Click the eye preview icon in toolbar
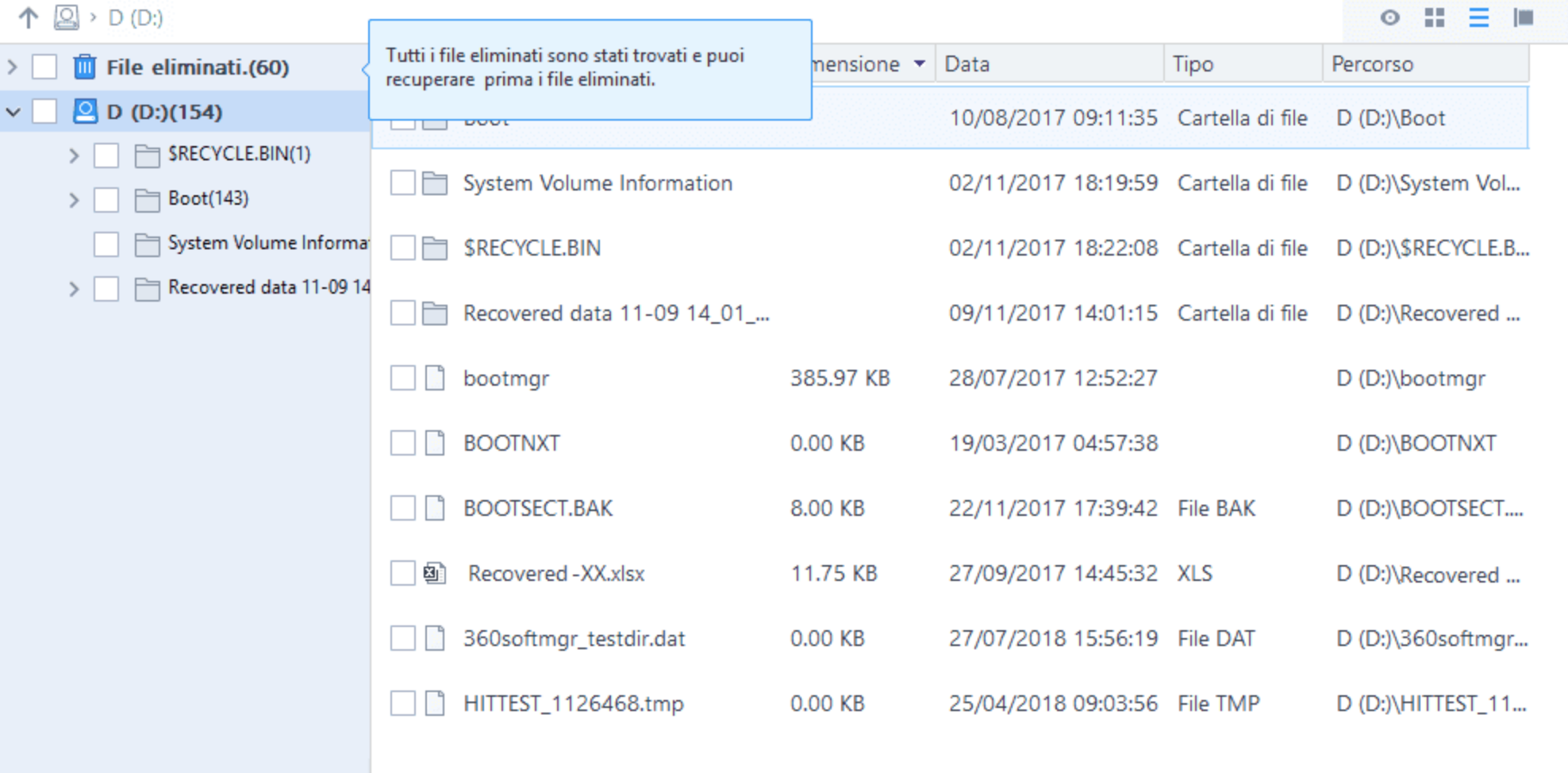 click(x=1389, y=17)
